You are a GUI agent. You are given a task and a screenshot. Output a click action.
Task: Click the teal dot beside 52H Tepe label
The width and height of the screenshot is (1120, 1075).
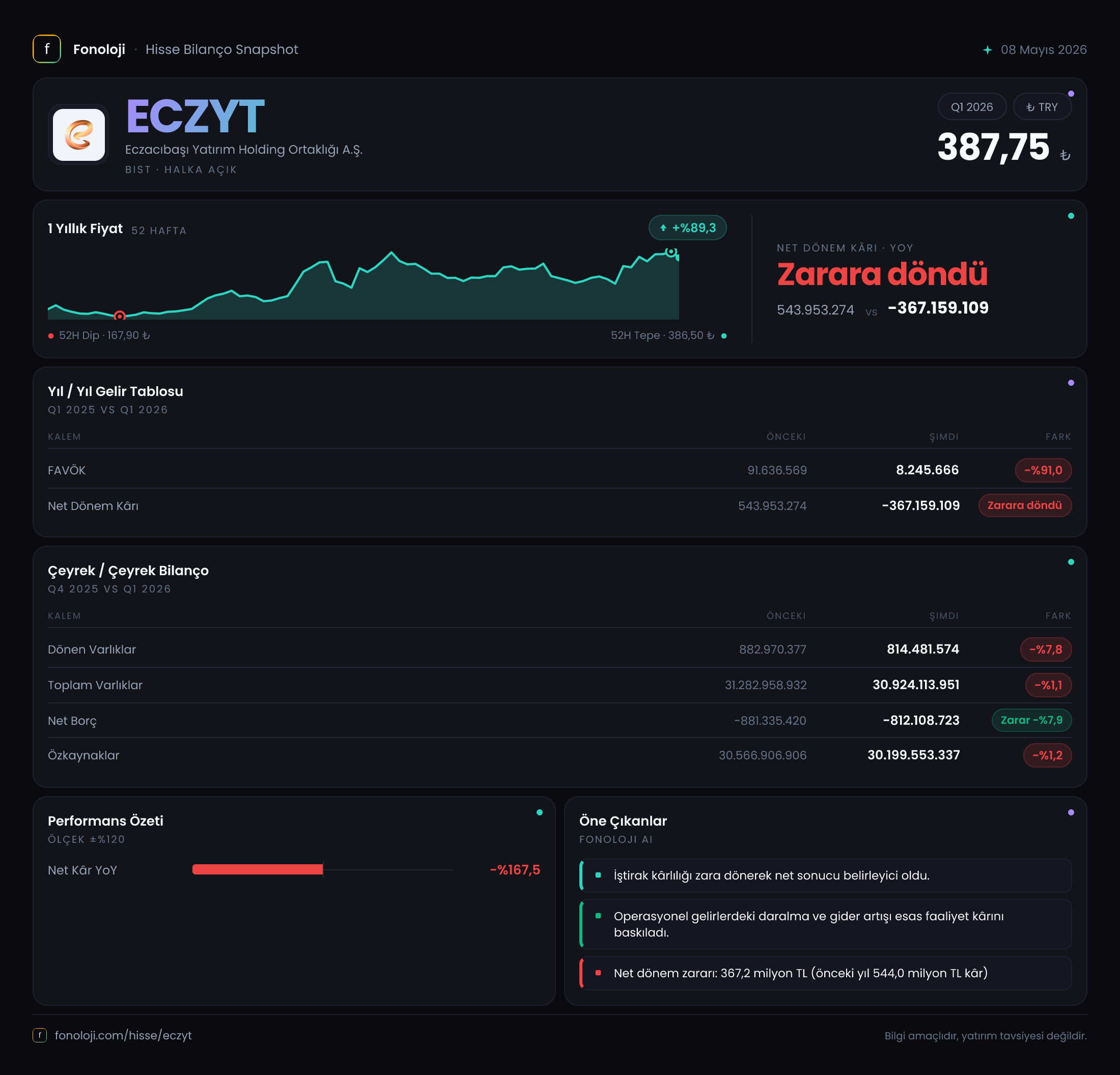tap(724, 336)
